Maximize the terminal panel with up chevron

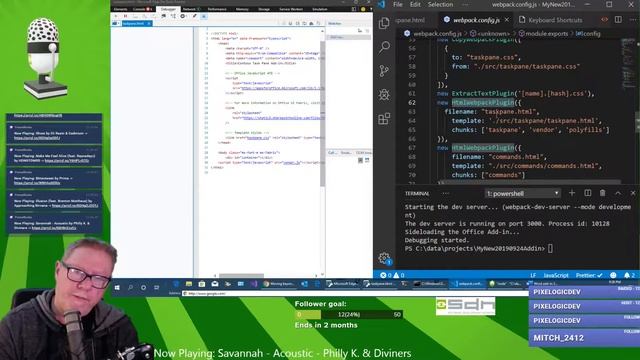coord(618,193)
